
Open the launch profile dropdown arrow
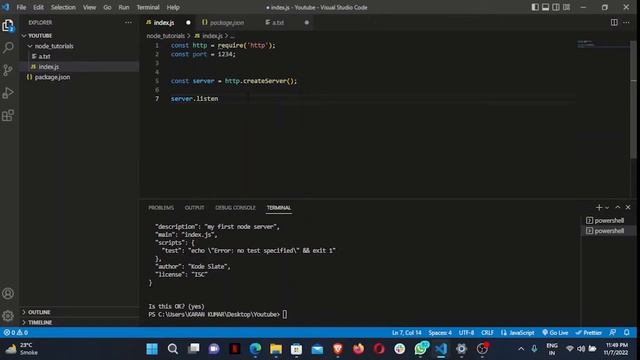(x=607, y=208)
